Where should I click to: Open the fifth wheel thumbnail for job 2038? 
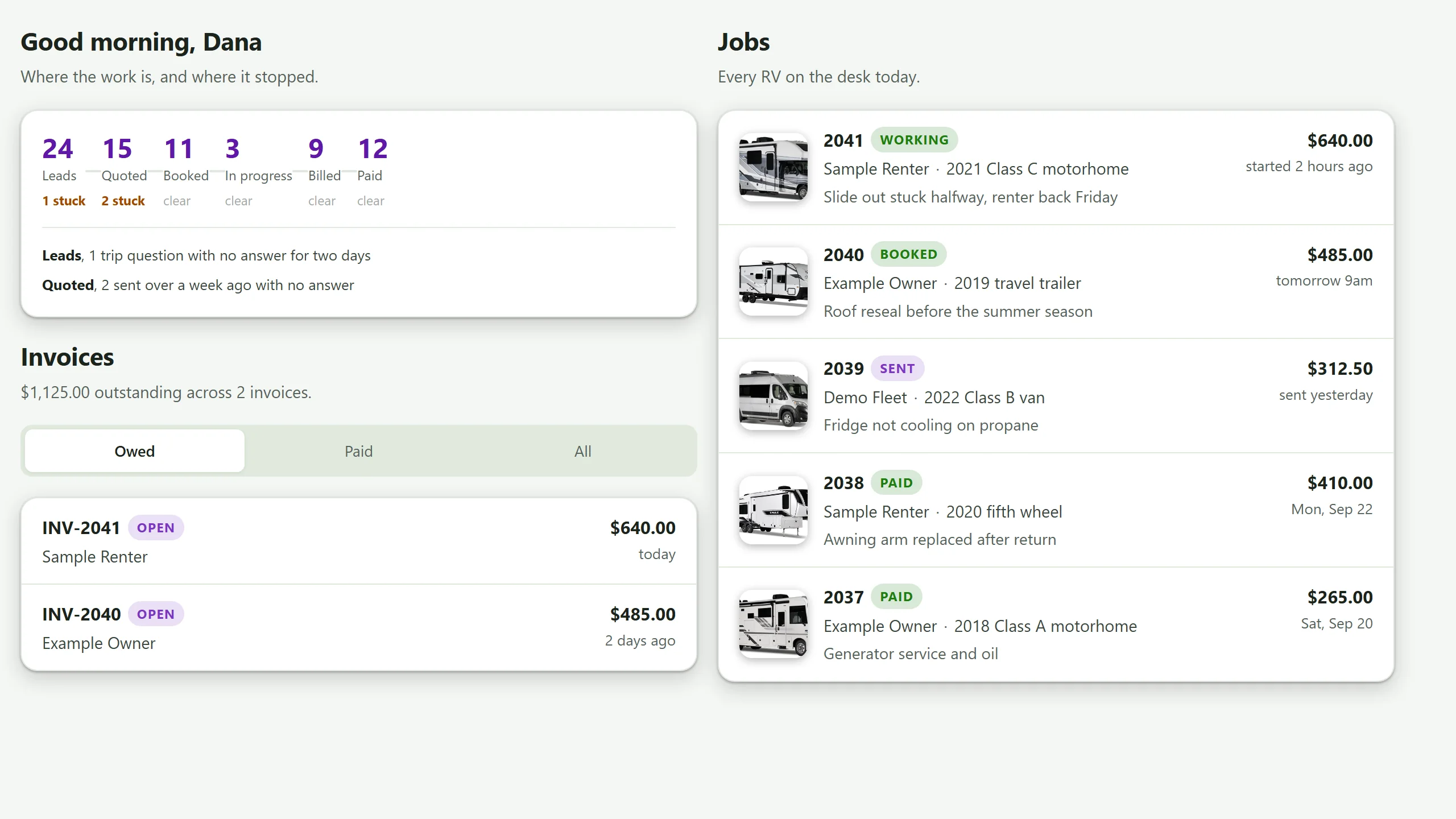coord(773,510)
